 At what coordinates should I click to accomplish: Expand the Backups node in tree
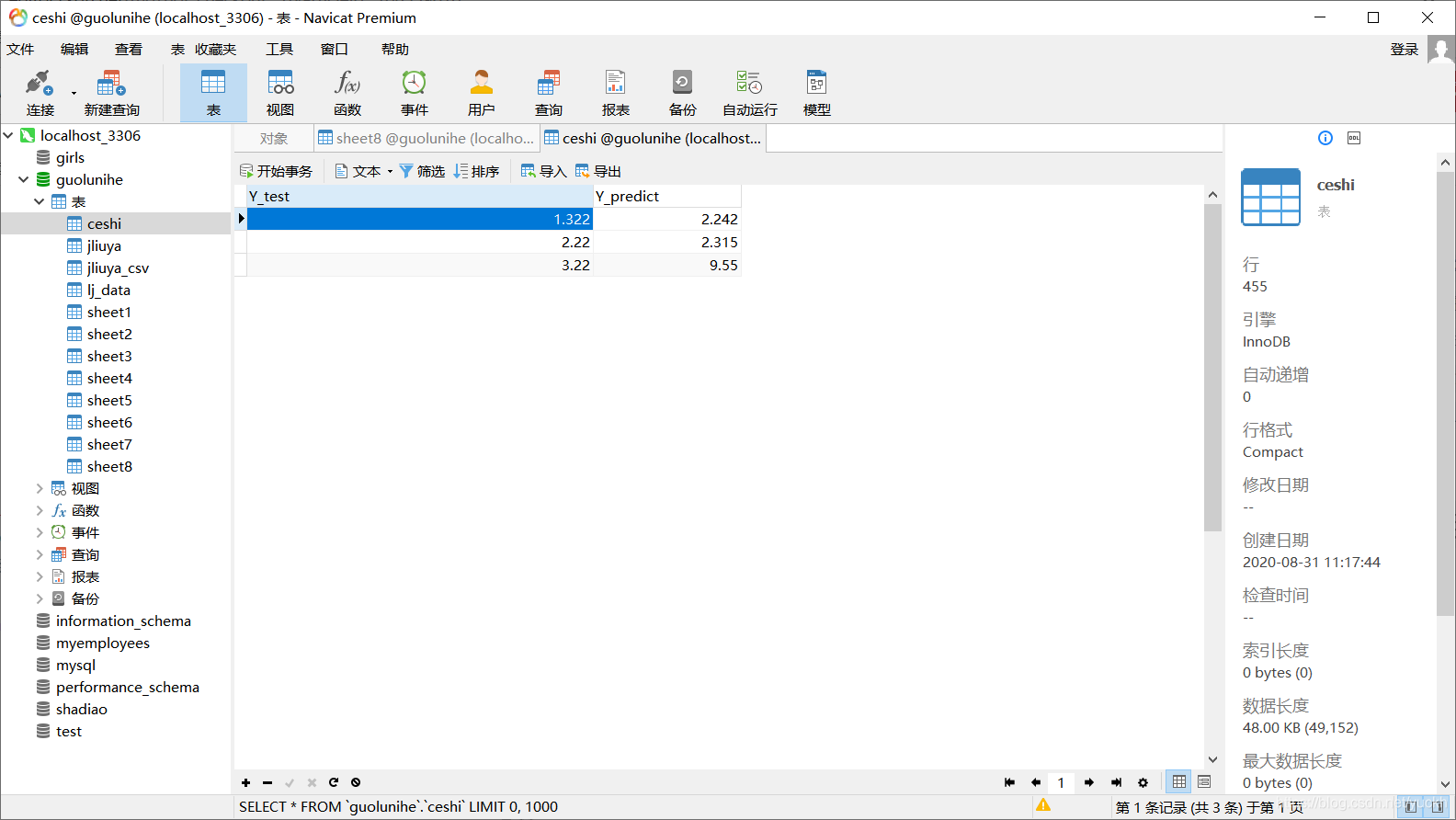(40, 598)
